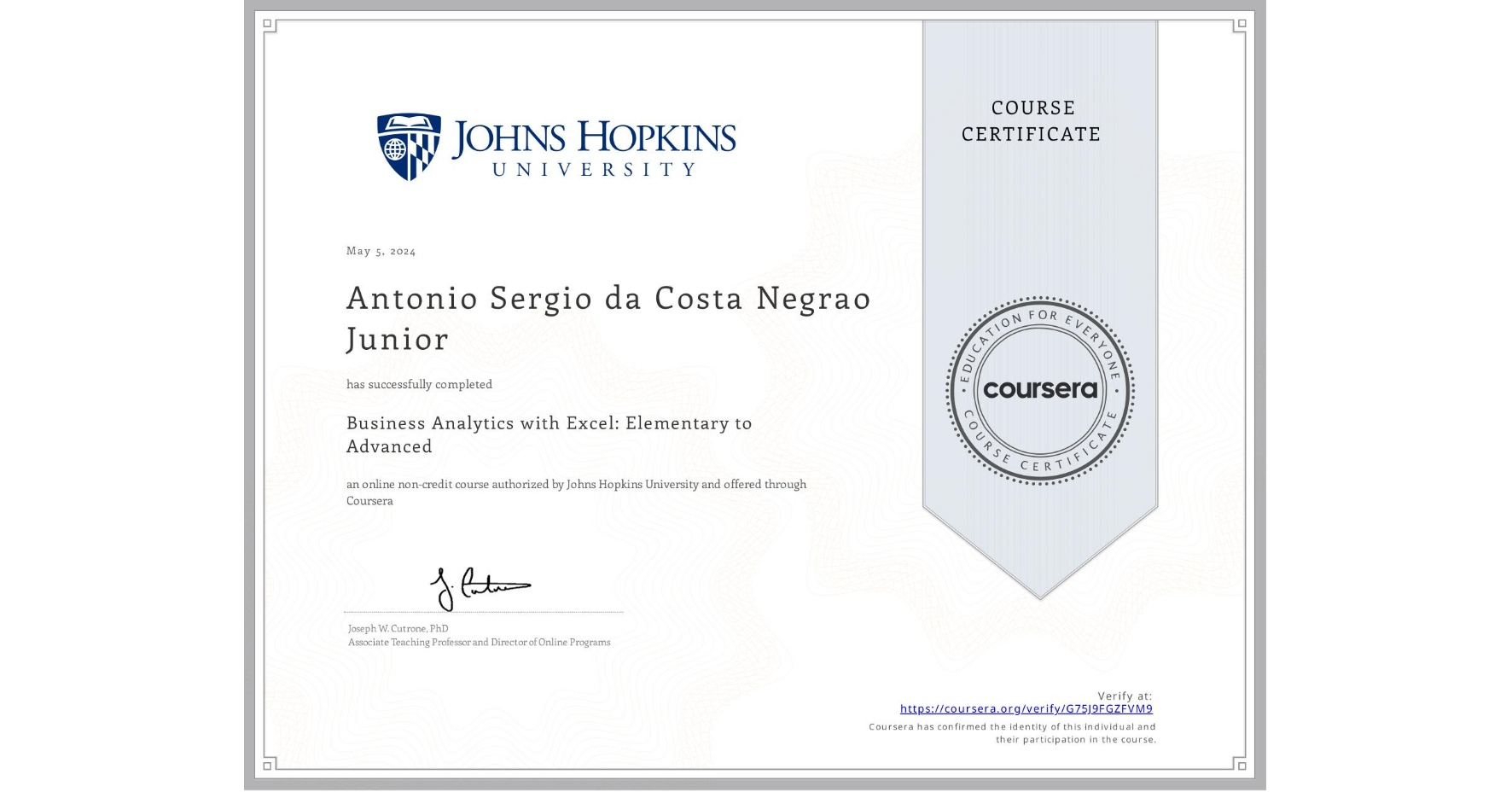Click the Verify at label text
This screenshot has width=1512, height=792.
(1125, 694)
